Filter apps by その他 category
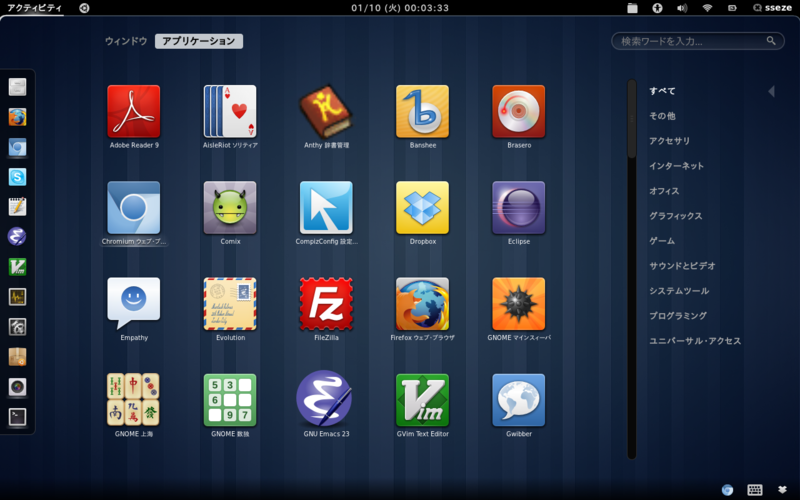 click(x=662, y=116)
